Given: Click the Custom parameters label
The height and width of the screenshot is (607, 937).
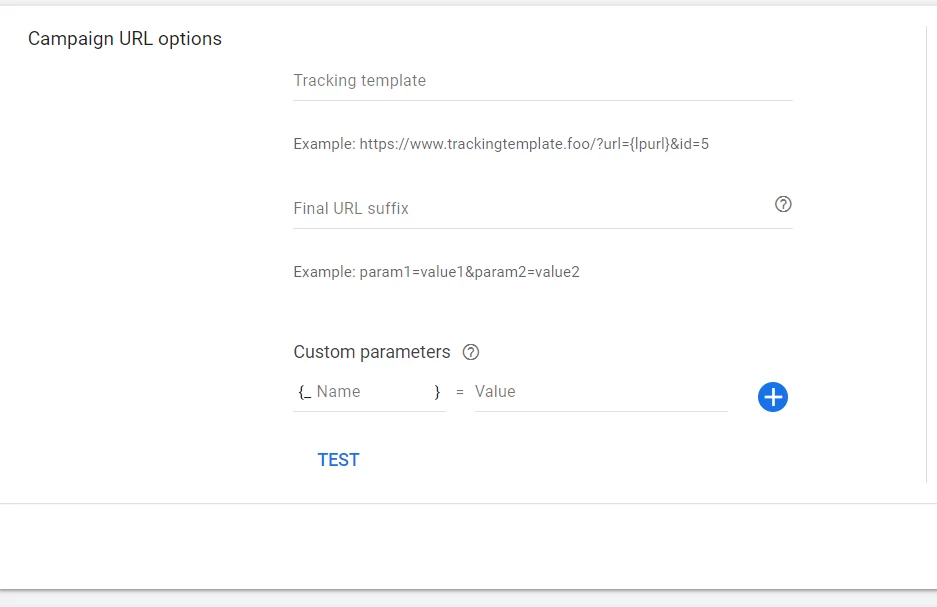Looking at the screenshot, I should [372, 352].
